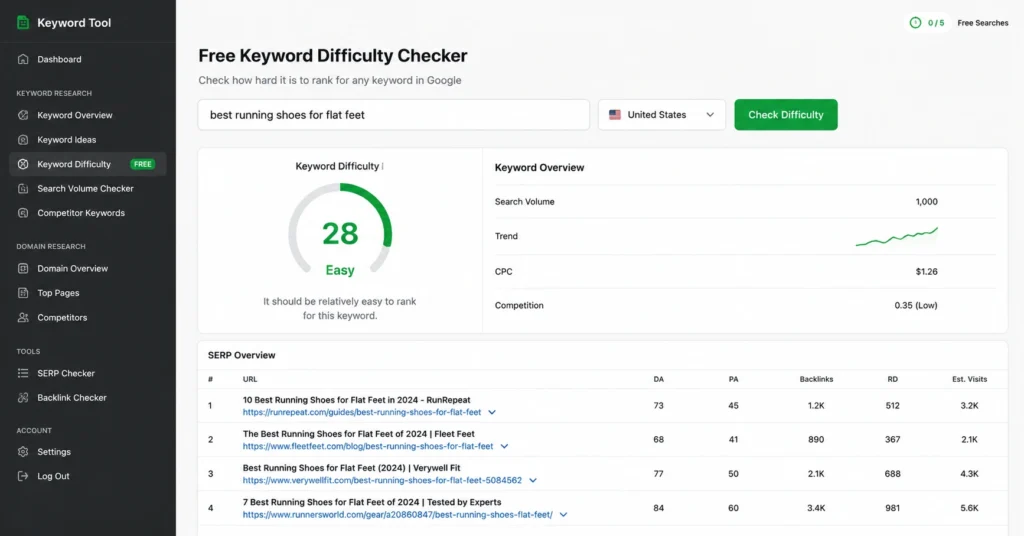Open the Backlink Checker tool
The image size is (1024, 536).
click(x=88, y=398)
